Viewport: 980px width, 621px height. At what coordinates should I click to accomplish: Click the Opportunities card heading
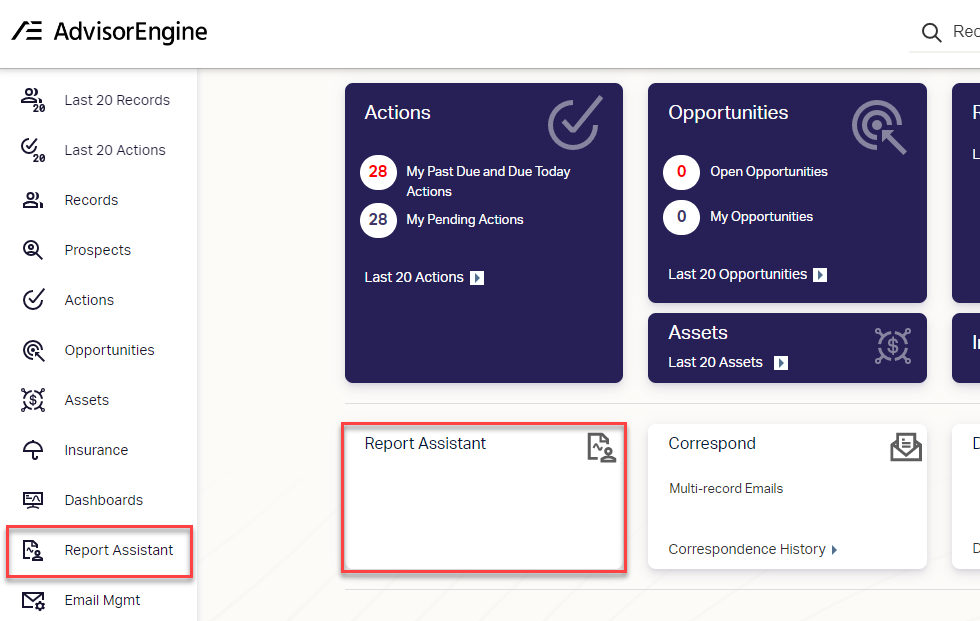click(x=728, y=112)
